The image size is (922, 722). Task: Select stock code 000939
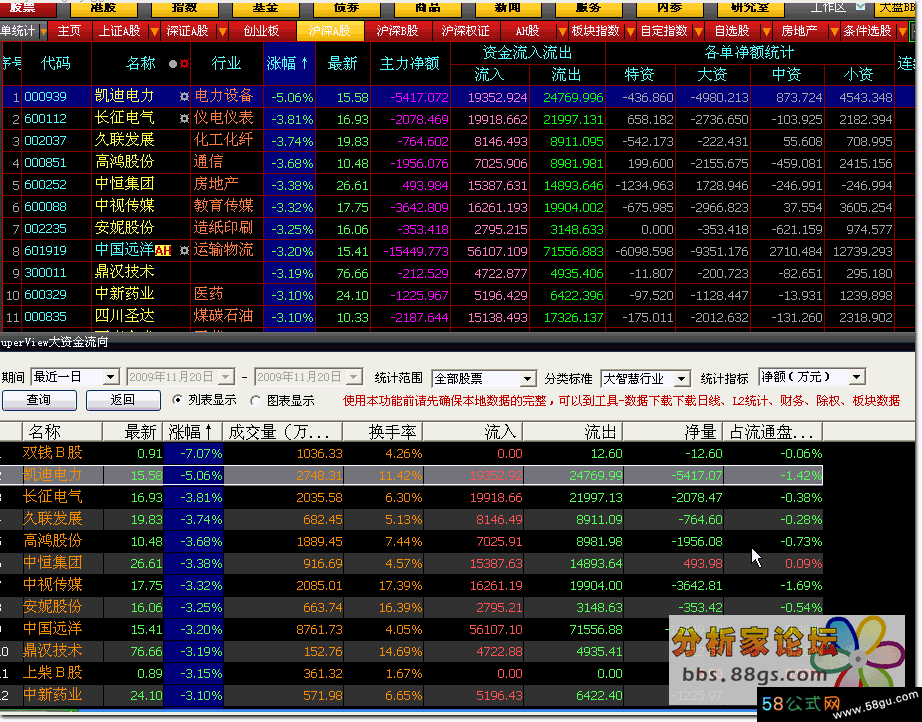45,97
